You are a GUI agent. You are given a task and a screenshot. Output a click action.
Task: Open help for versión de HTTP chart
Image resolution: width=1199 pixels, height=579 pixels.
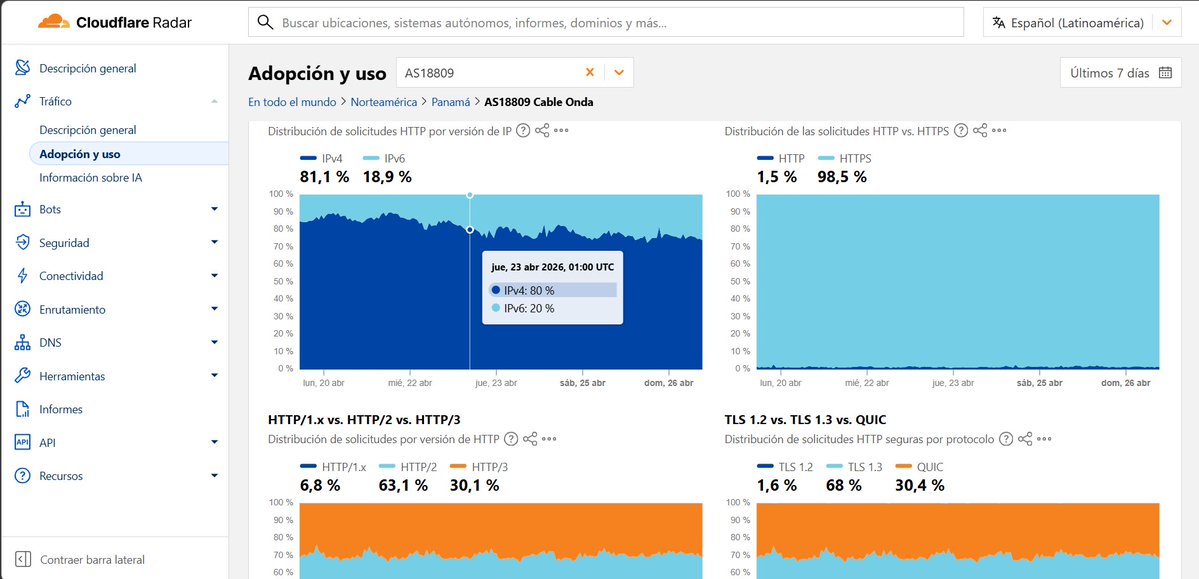pyautogui.click(x=511, y=439)
